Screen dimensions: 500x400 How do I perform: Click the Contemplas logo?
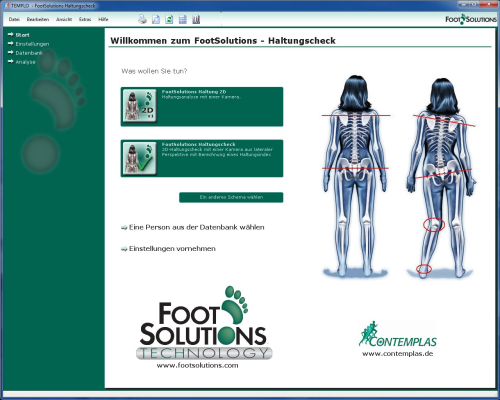click(x=398, y=334)
